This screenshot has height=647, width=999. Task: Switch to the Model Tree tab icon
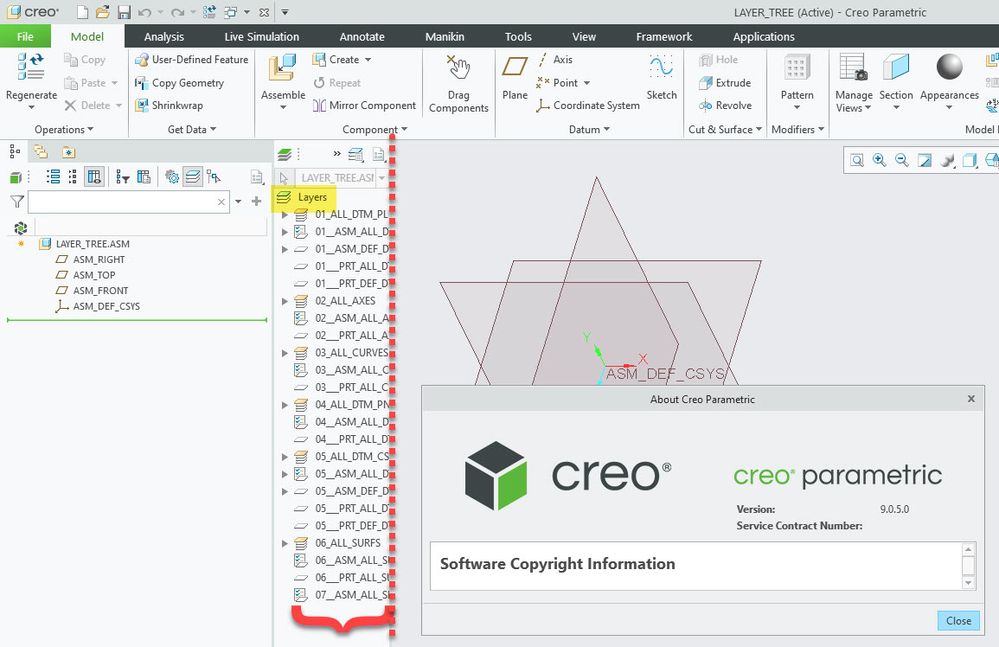coord(14,152)
